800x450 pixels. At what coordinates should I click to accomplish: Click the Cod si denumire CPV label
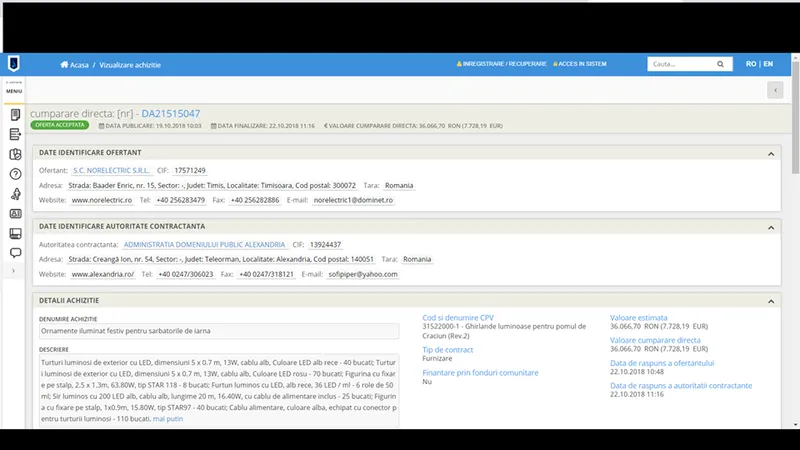point(458,317)
